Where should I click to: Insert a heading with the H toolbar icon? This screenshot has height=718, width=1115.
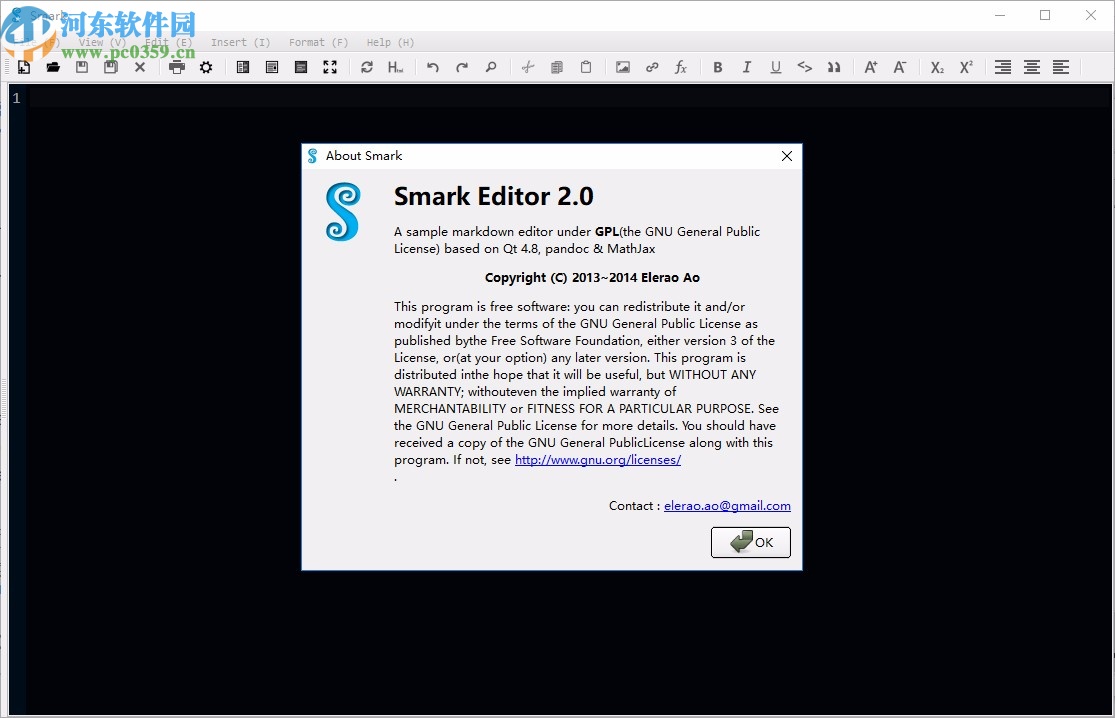click(x=394, y=67)
